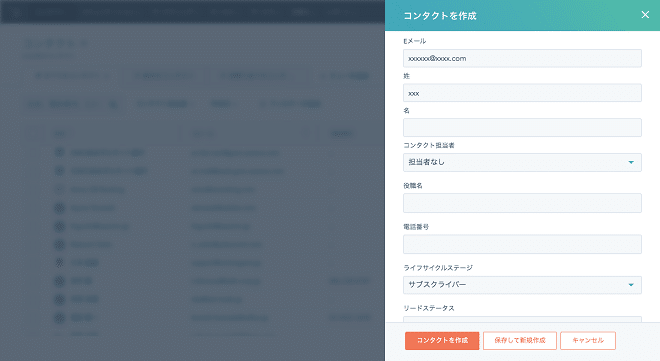Click the orange コンタクトを作成 button

click(x=442, y=340)
